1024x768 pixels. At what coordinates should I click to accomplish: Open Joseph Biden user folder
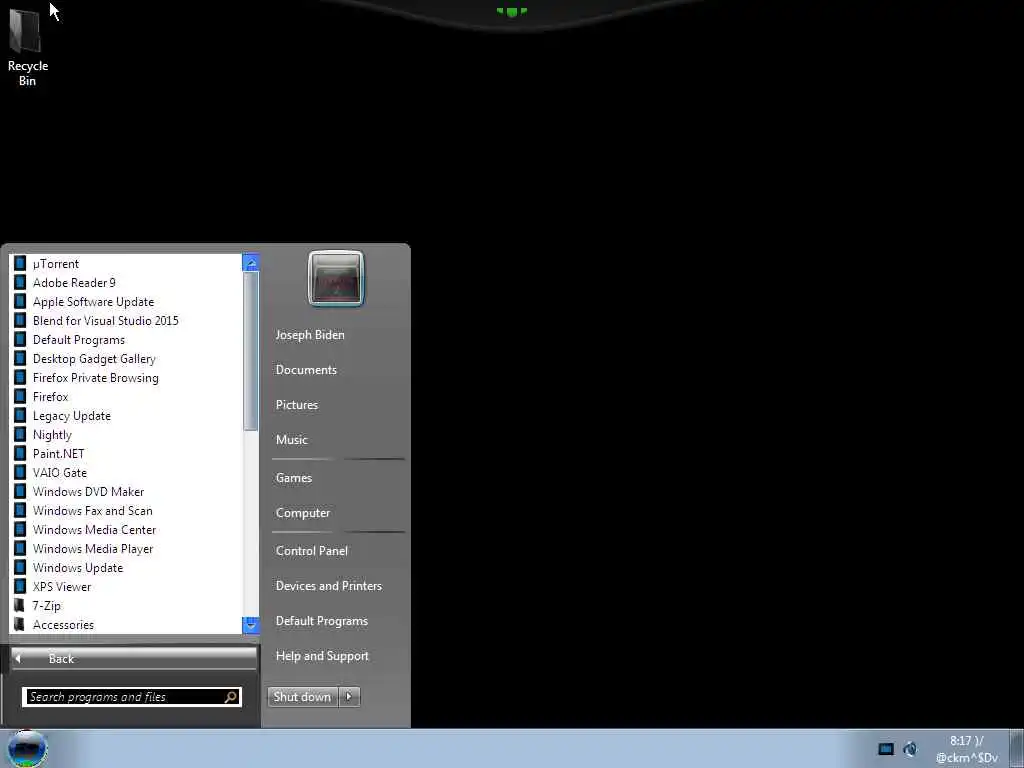click(310, 334)
